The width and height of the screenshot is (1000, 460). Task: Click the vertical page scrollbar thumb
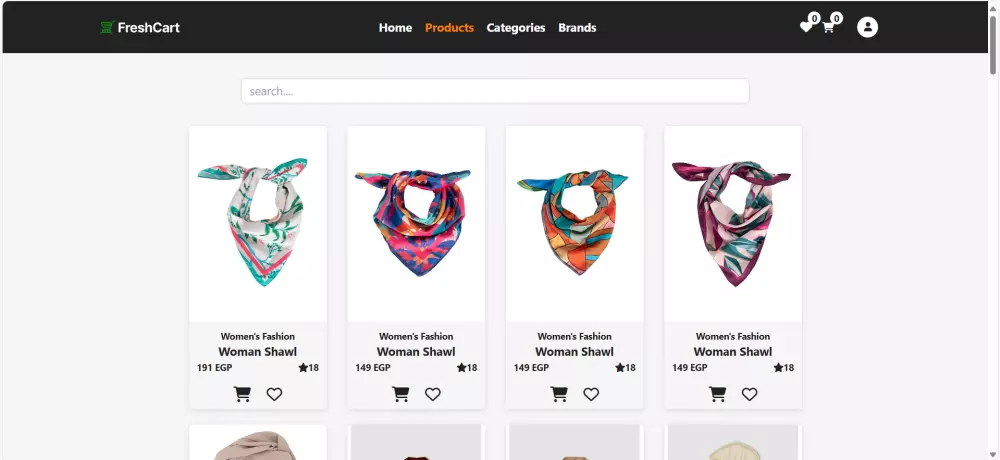pos(993,45)
